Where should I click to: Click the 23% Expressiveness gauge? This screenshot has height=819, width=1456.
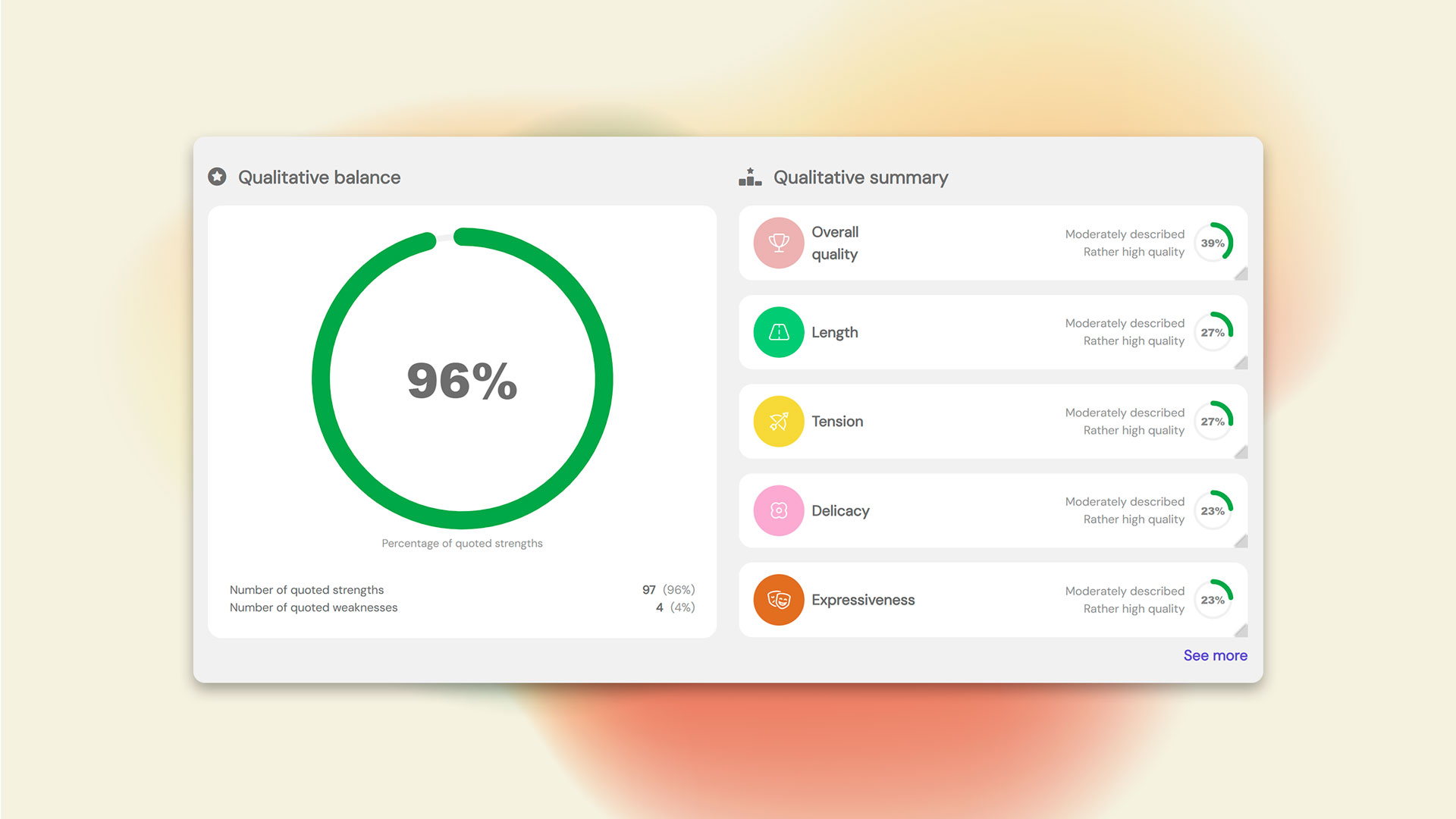point(1213,600)
